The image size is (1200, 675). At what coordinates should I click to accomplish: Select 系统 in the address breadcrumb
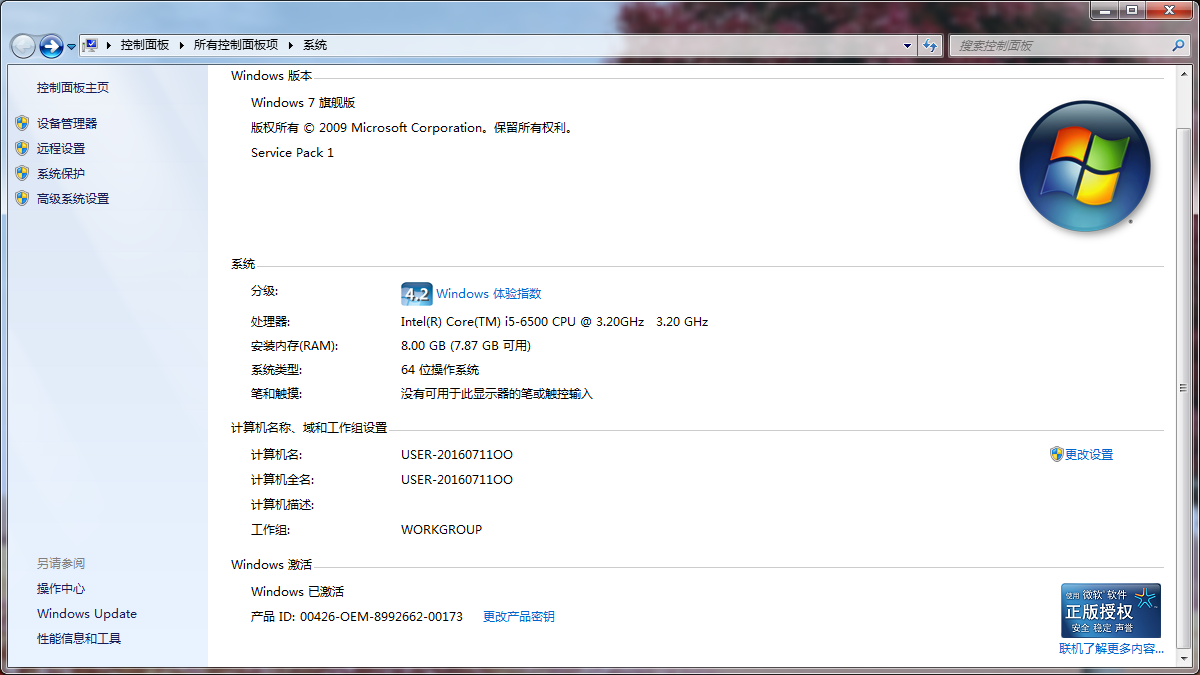(x=315, y=45)
